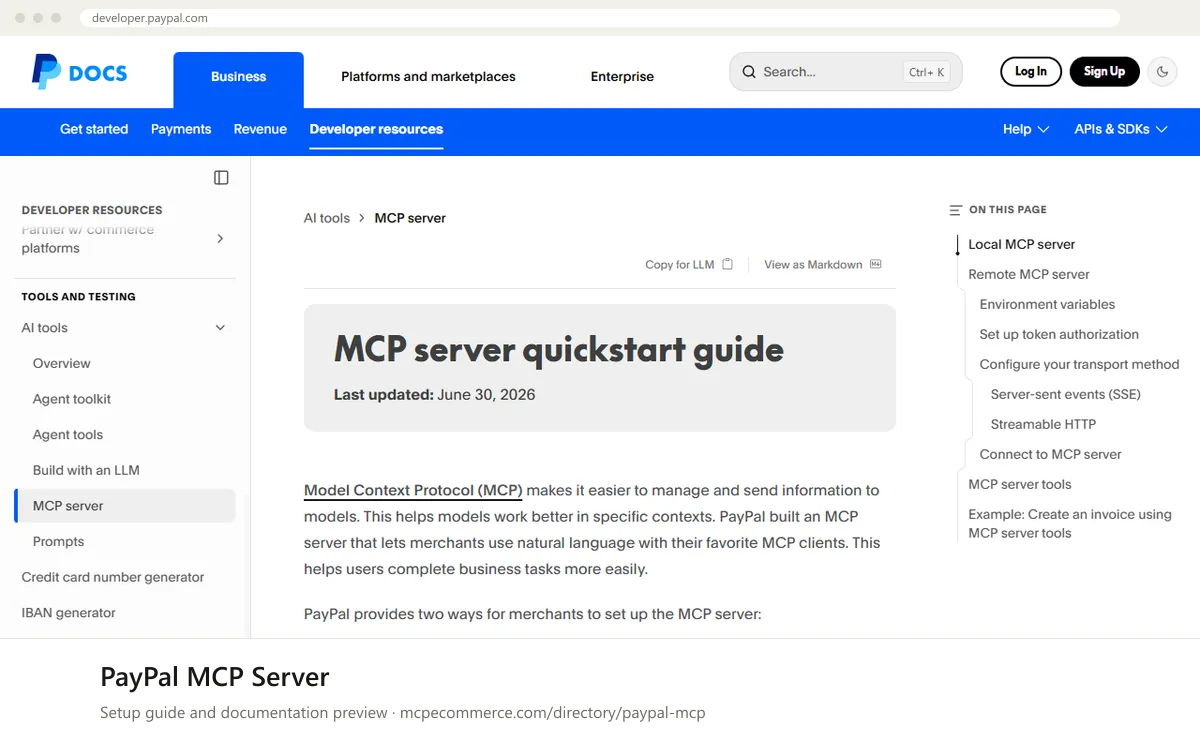Viewport: 1200px width, 750px height.
Task: Jump to Configure your transport method
Action: coord(1079,364)
